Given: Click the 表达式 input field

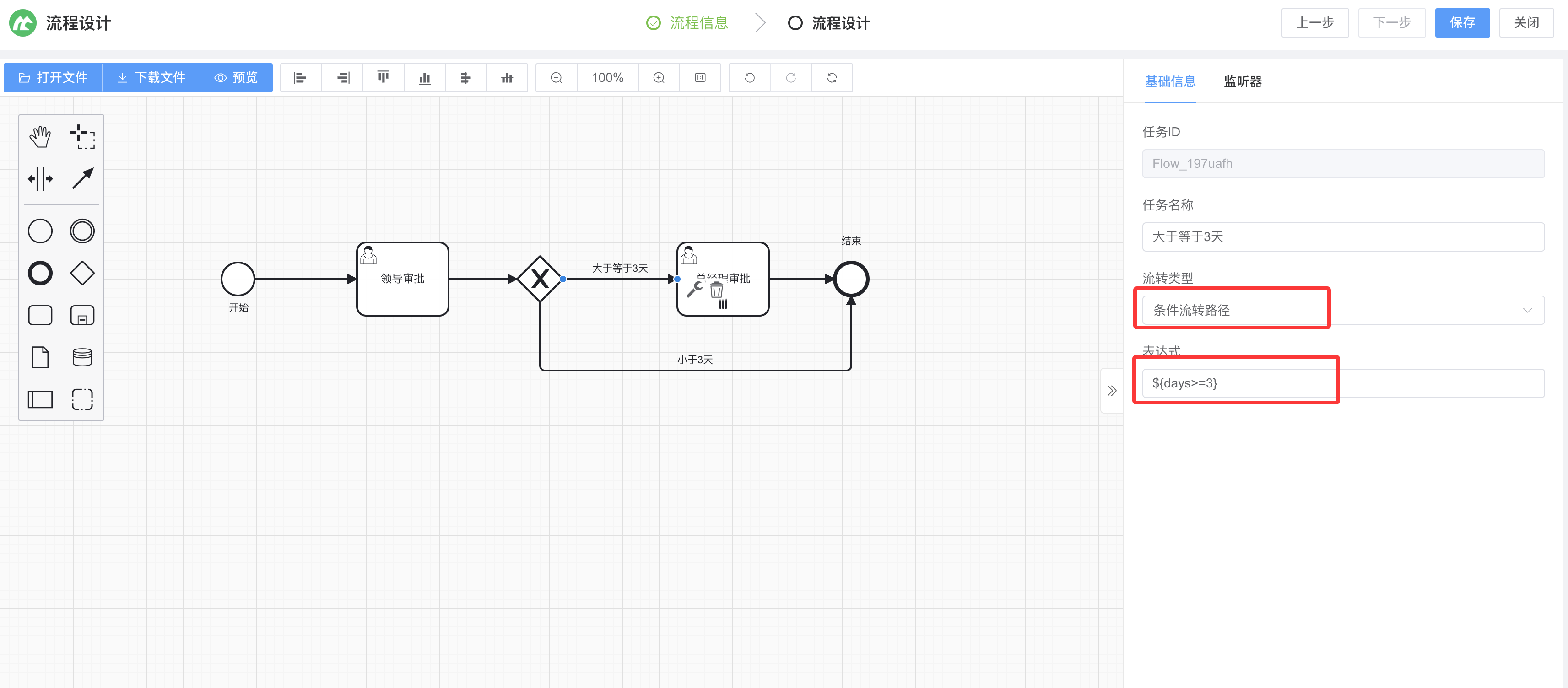Looking at the screenshot, I should pyautogui.click(x=1343, y=383).
